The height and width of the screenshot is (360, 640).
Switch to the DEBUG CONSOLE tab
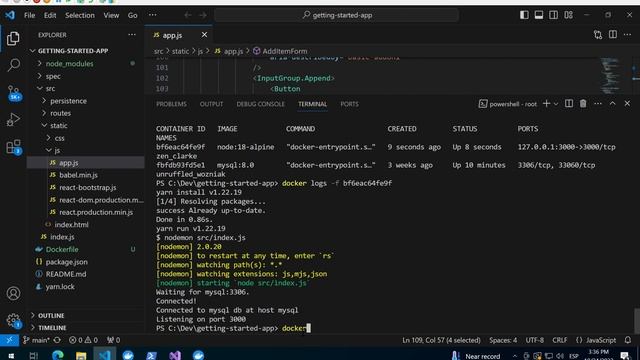pos(260,104)
